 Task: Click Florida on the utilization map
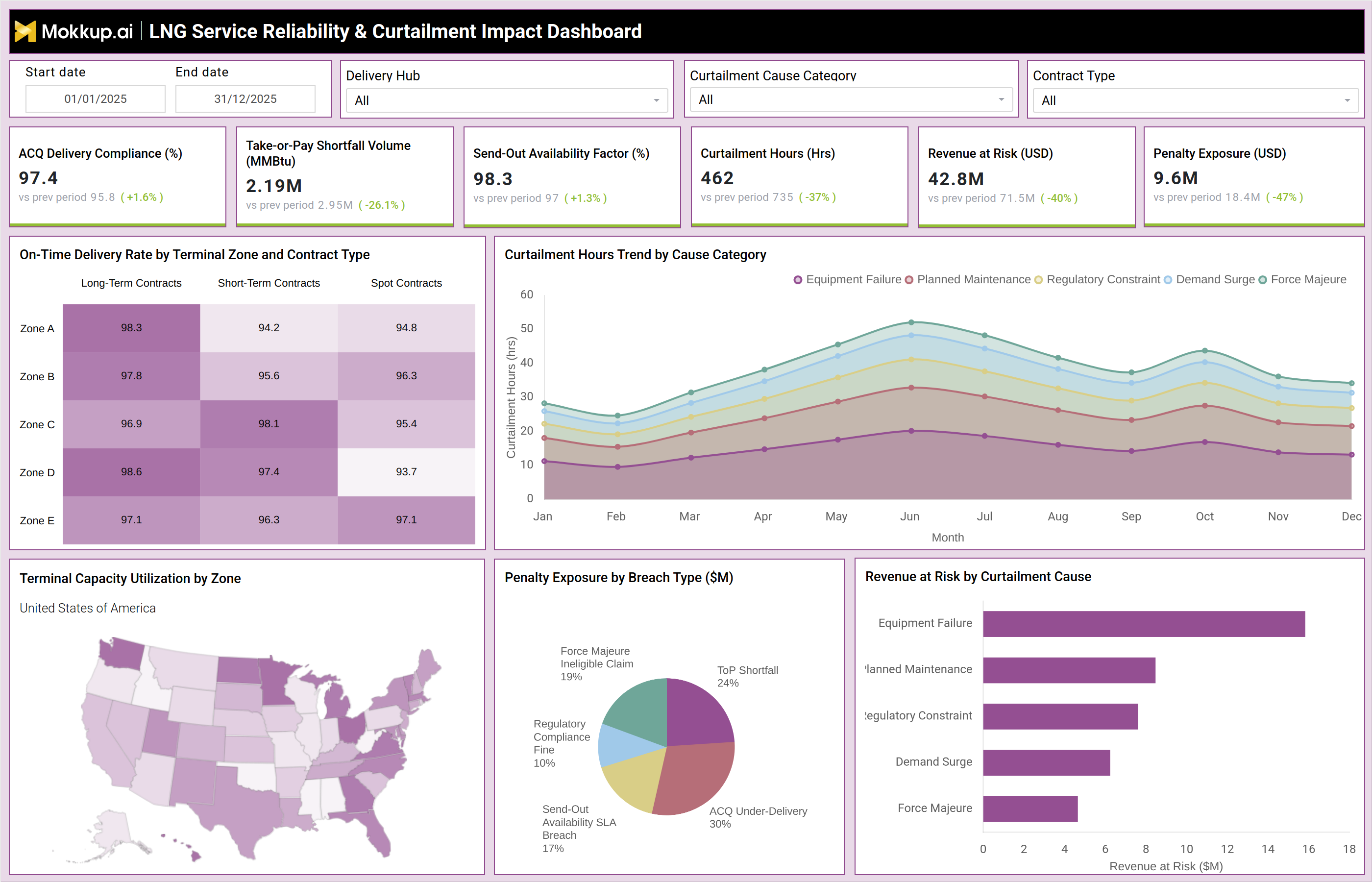coord(375,831)
